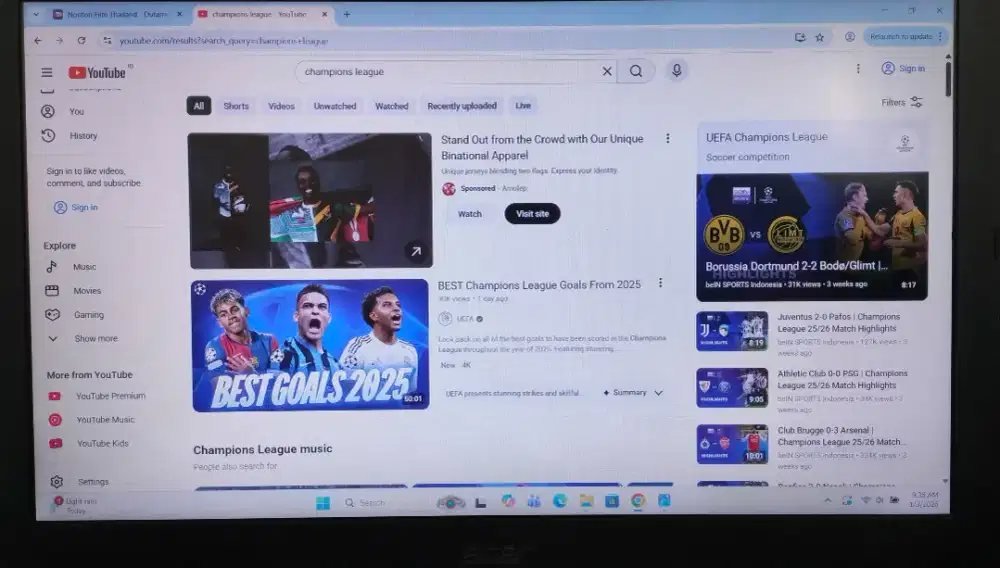Open the YouTube hamburger guide menu
This screenshot has width=1000, height=568.
tap(47, 73)
